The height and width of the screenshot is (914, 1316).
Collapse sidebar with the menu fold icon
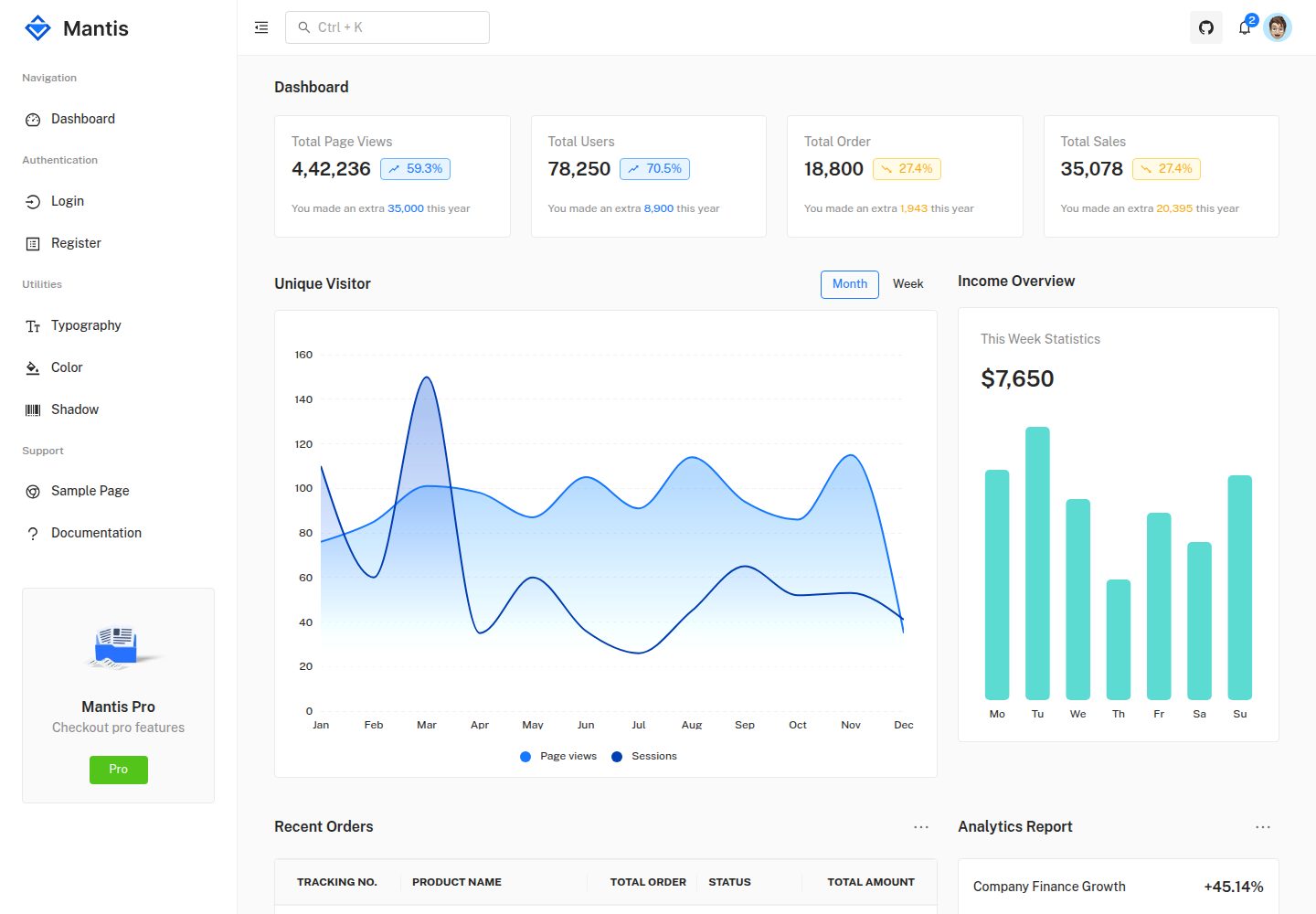tap(261, 27)
